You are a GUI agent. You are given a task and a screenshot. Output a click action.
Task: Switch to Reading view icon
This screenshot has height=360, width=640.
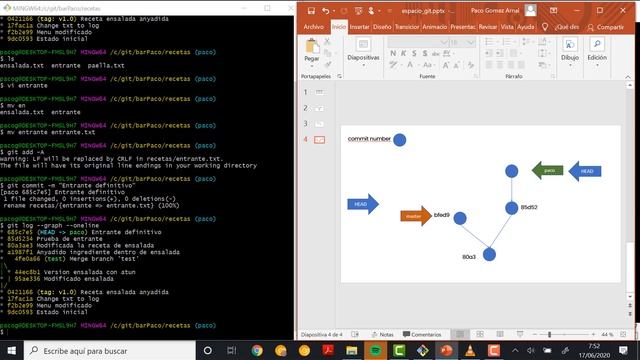tap(500, 335)
